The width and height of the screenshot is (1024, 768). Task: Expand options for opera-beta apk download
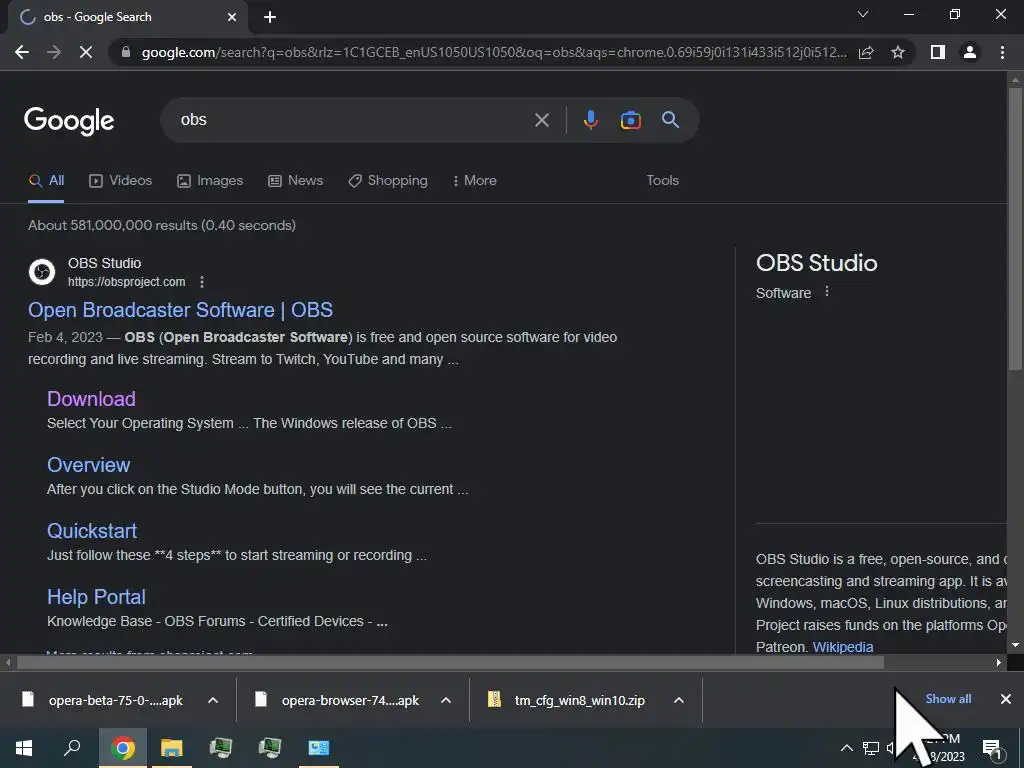(213, 701)
